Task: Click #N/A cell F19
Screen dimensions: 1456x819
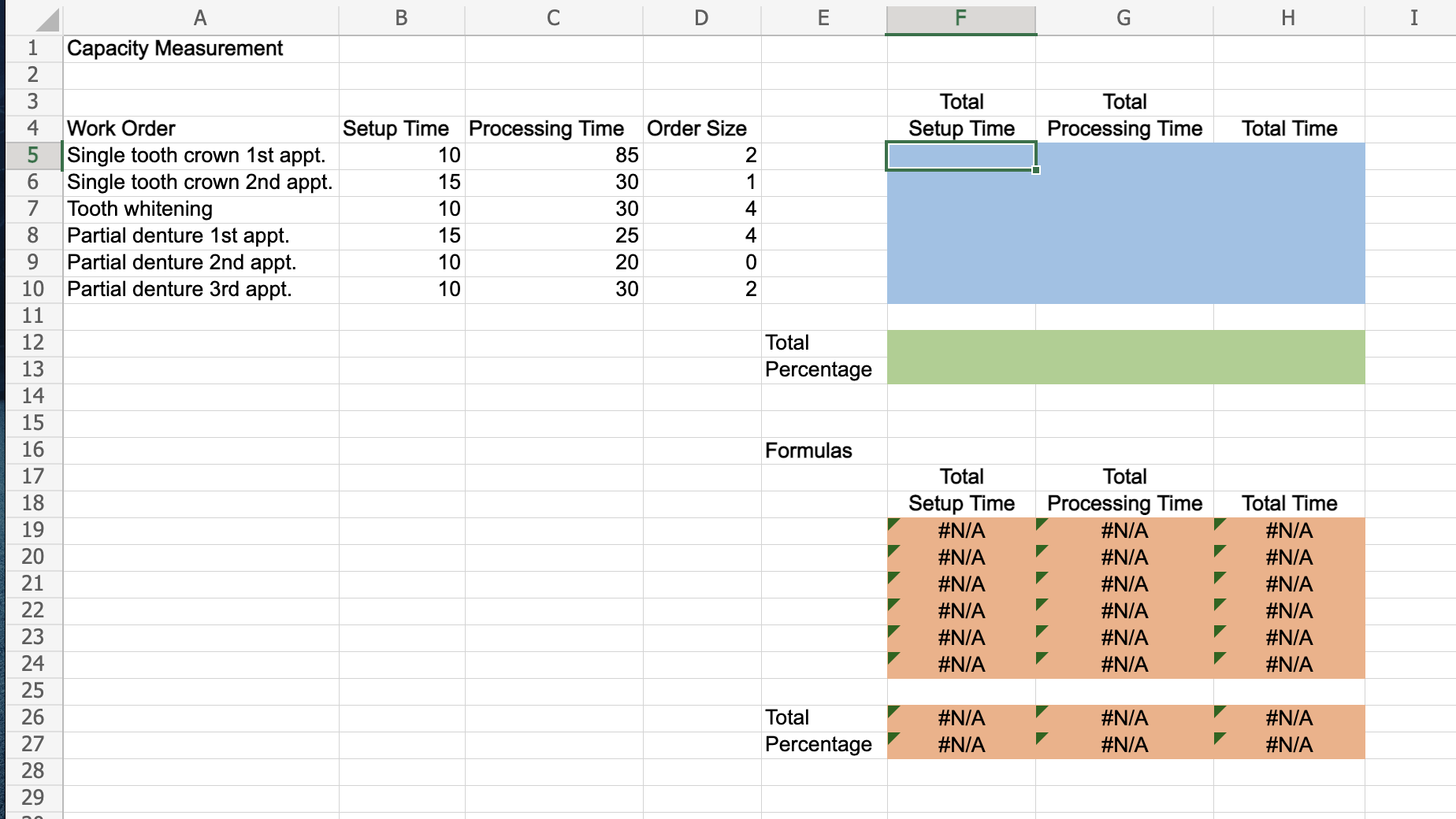Action: [x=960, y=531]
